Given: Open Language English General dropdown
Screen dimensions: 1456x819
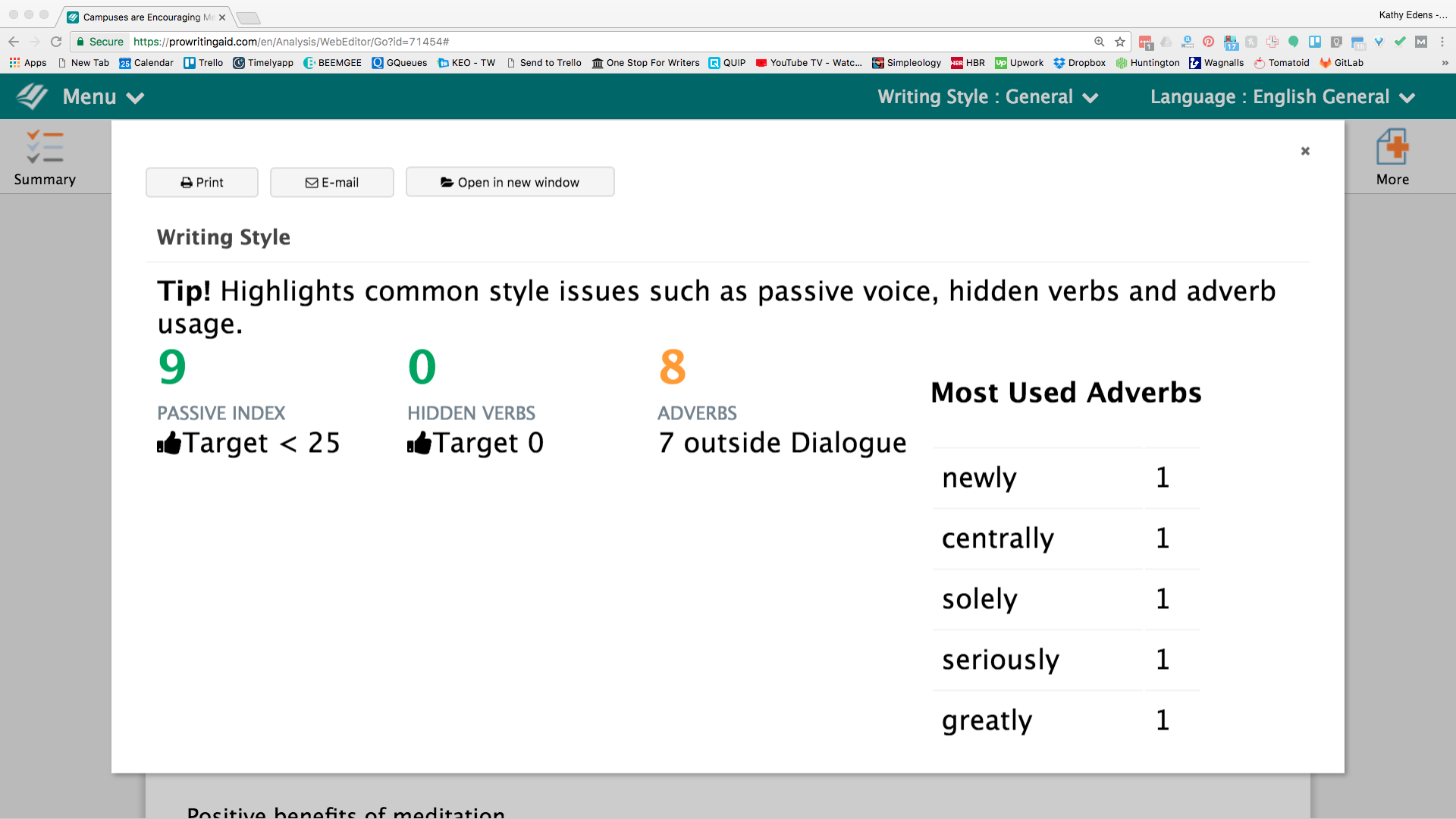Looking at the screenshot, I should pos(1282,97).
